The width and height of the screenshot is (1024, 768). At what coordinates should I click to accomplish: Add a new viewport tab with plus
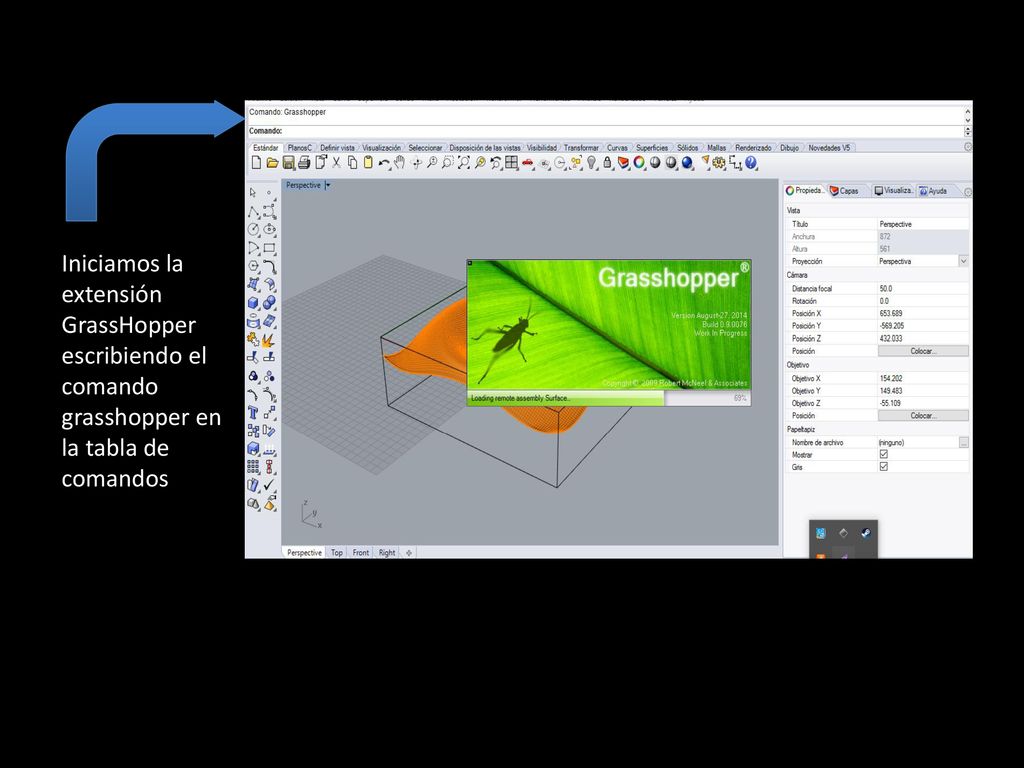(409, 552)
